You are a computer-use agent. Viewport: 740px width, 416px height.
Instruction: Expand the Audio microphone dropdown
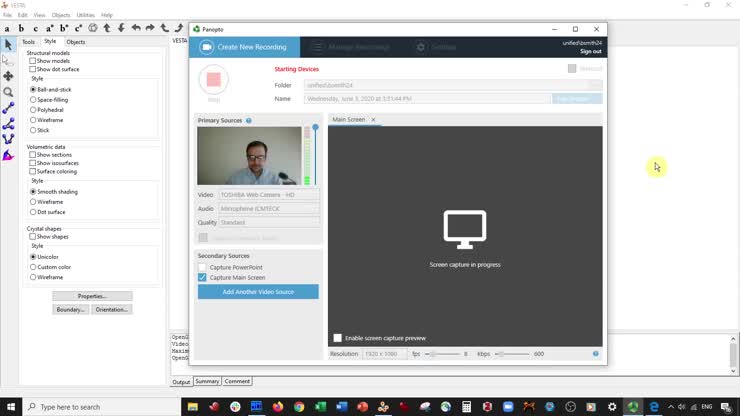(x=269, y=209)
